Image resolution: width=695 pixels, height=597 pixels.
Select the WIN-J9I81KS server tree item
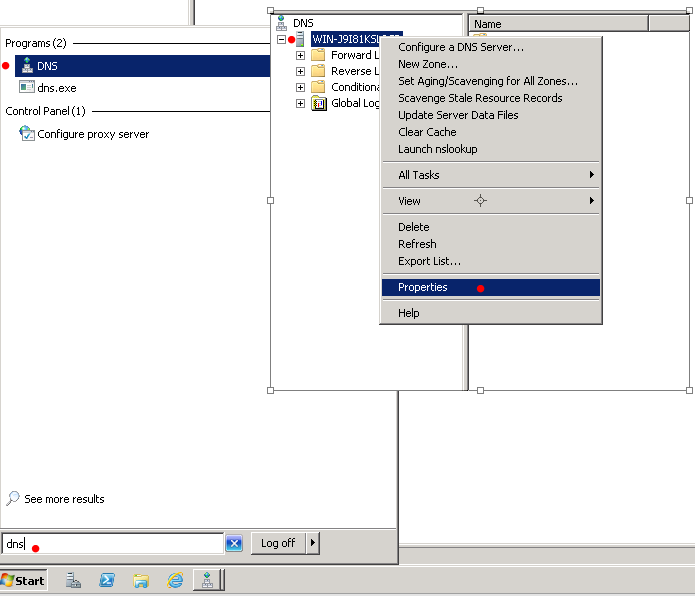point(345,39)
